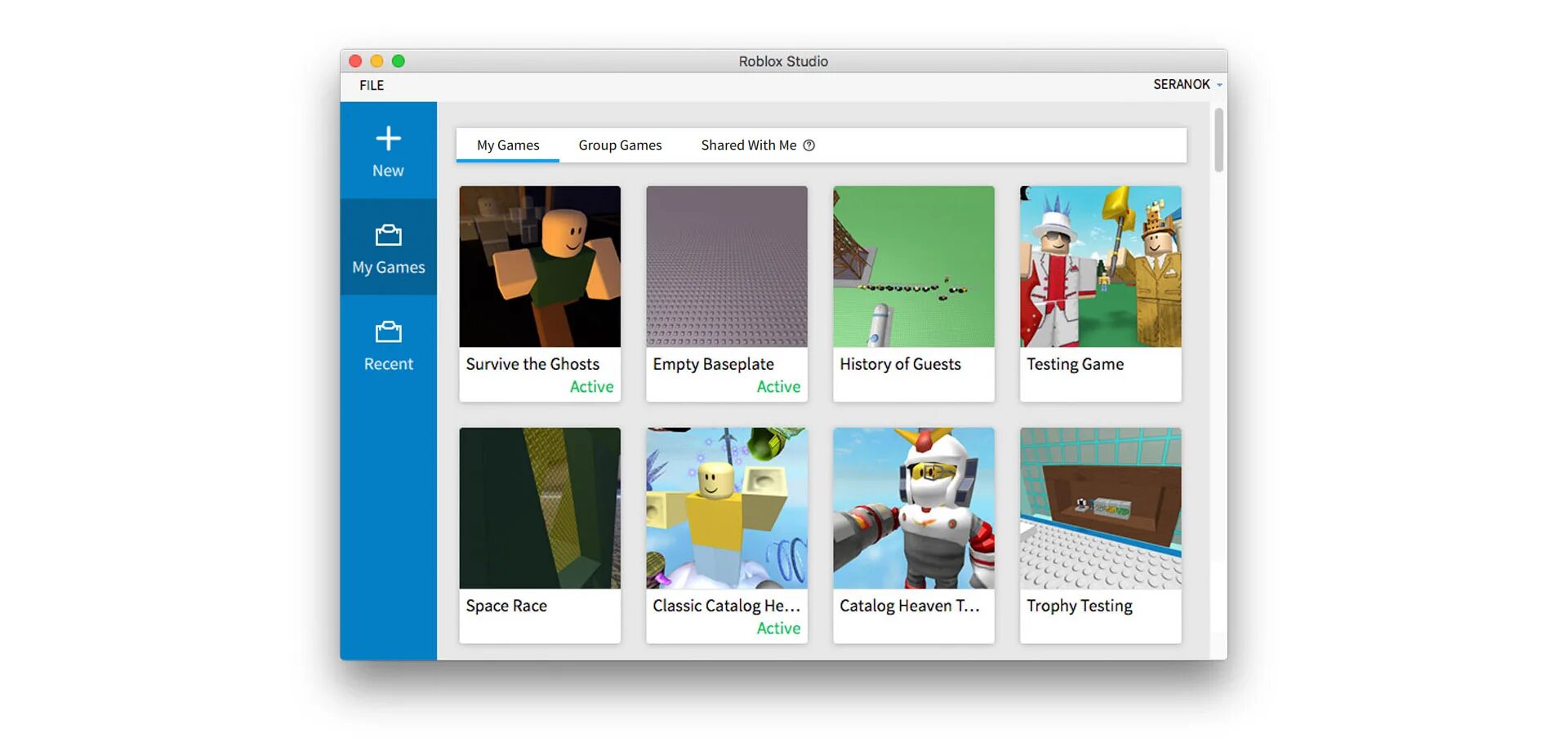1568x747 pixels.
Task: Close the Roblox Studio window
Action: [355, 61]
